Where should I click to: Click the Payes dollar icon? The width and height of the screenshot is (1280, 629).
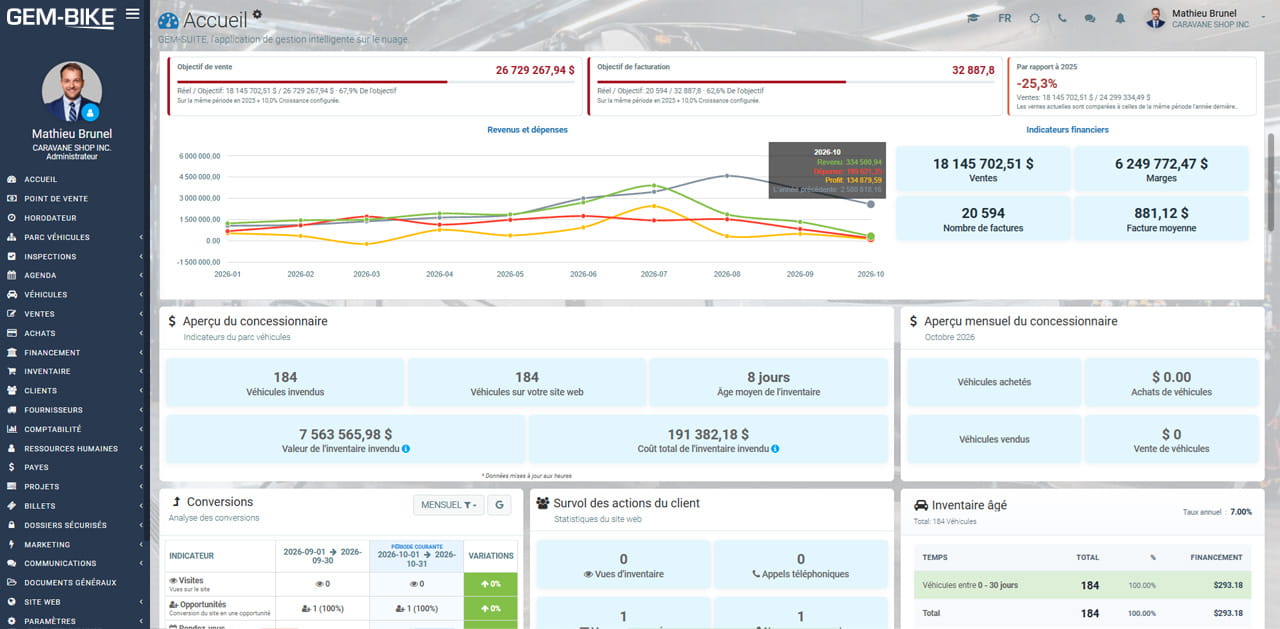coord(11,467)
